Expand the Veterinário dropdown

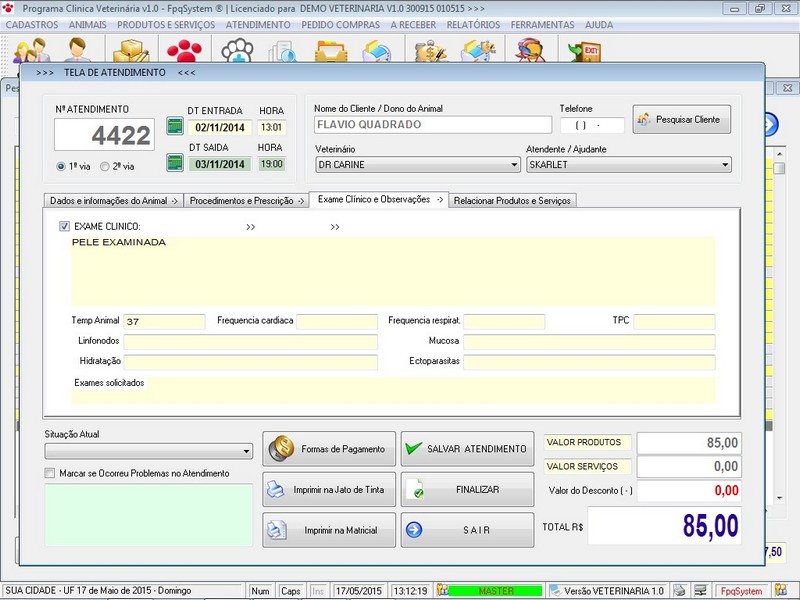pyautogui.click(x=514, y=165)
